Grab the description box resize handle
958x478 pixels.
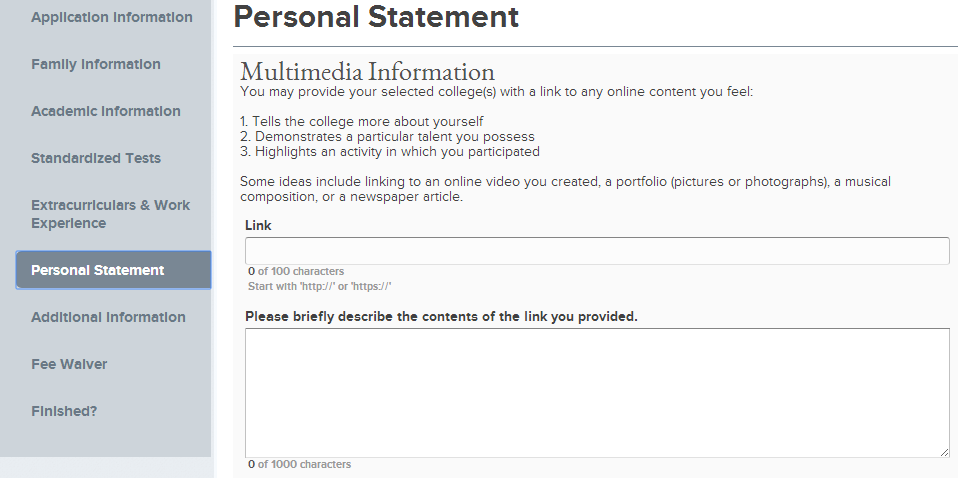click(x=944, y=452)
